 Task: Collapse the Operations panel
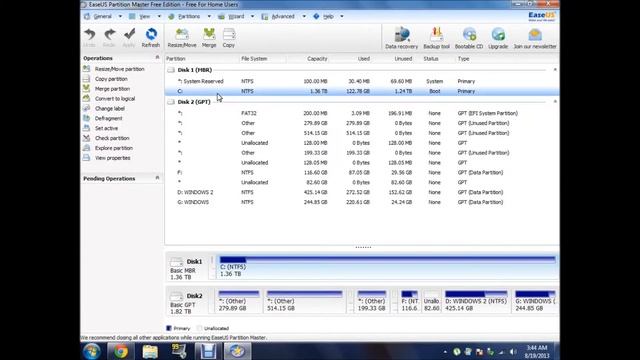[157, 58]
